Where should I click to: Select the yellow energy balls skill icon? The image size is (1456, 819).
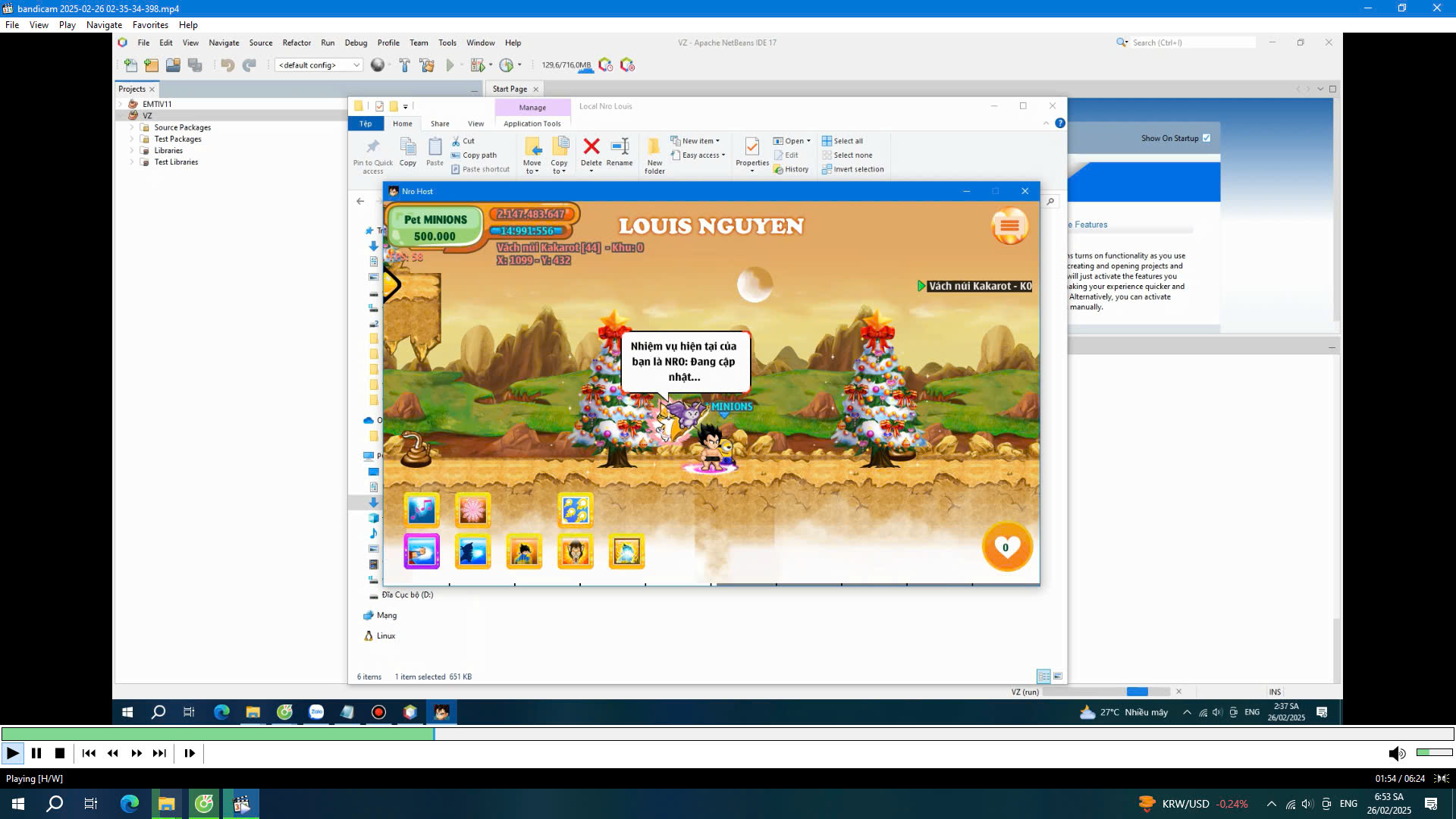point(576,510)
